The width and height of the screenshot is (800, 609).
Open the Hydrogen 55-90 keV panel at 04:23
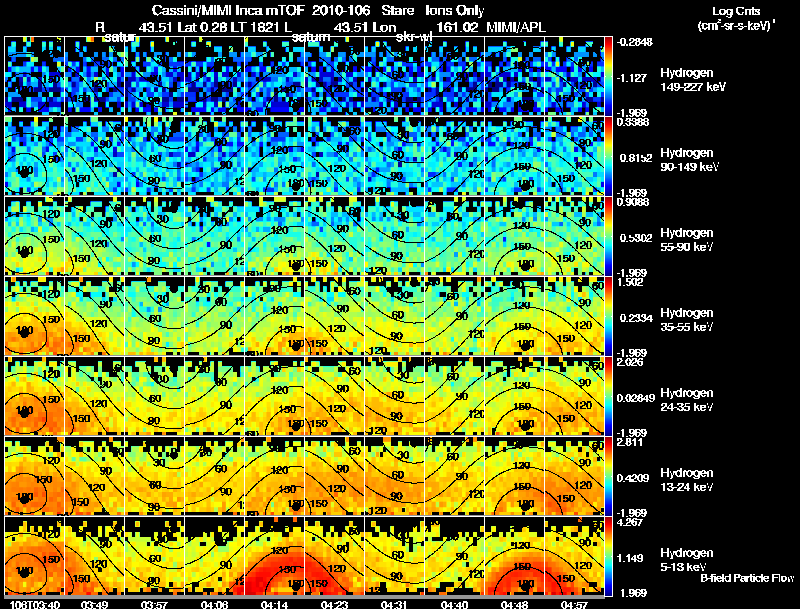coord(334,236)
